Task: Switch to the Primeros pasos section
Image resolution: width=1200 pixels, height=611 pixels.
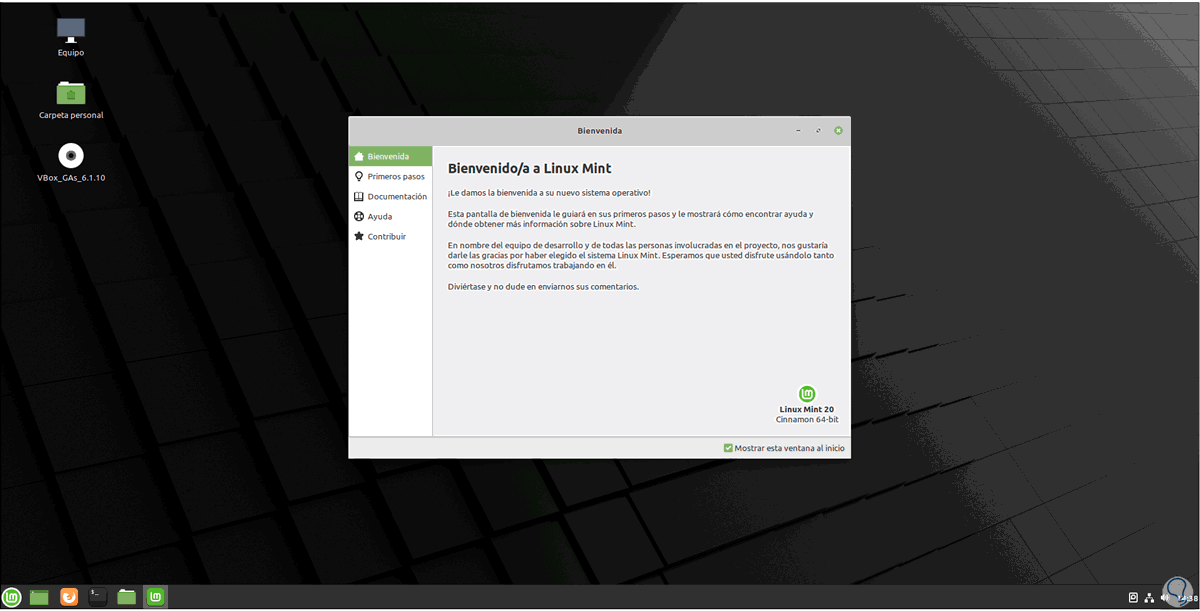Action: coord(391,176)
